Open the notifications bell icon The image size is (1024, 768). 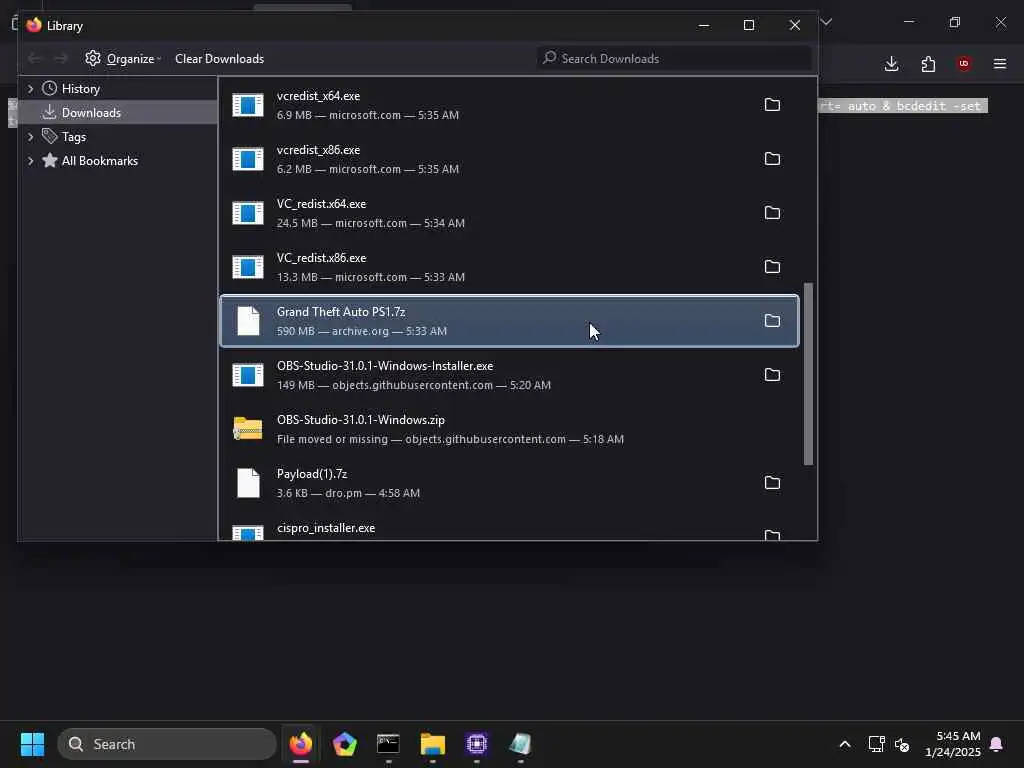tap(997, 744)
